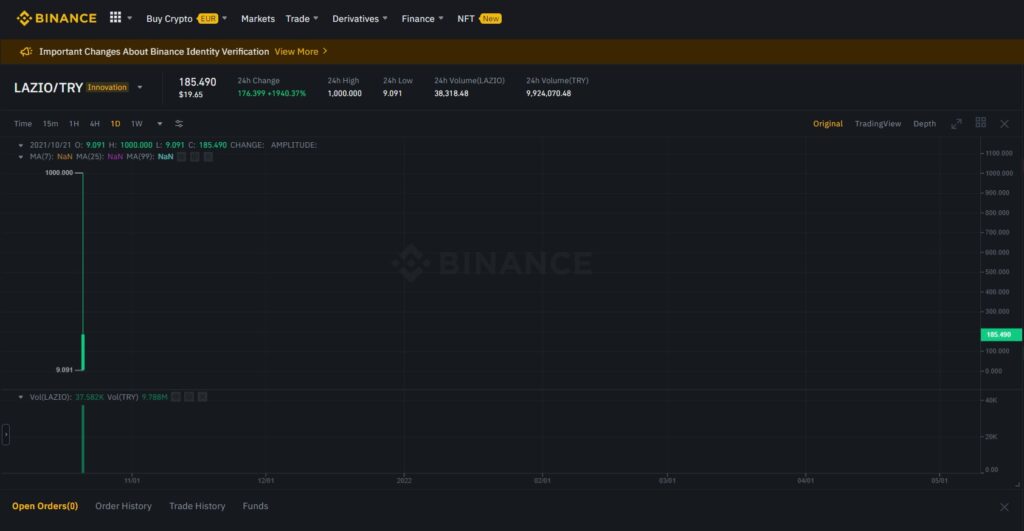
Task: Click the Binance logo
Action: (57, 18)
